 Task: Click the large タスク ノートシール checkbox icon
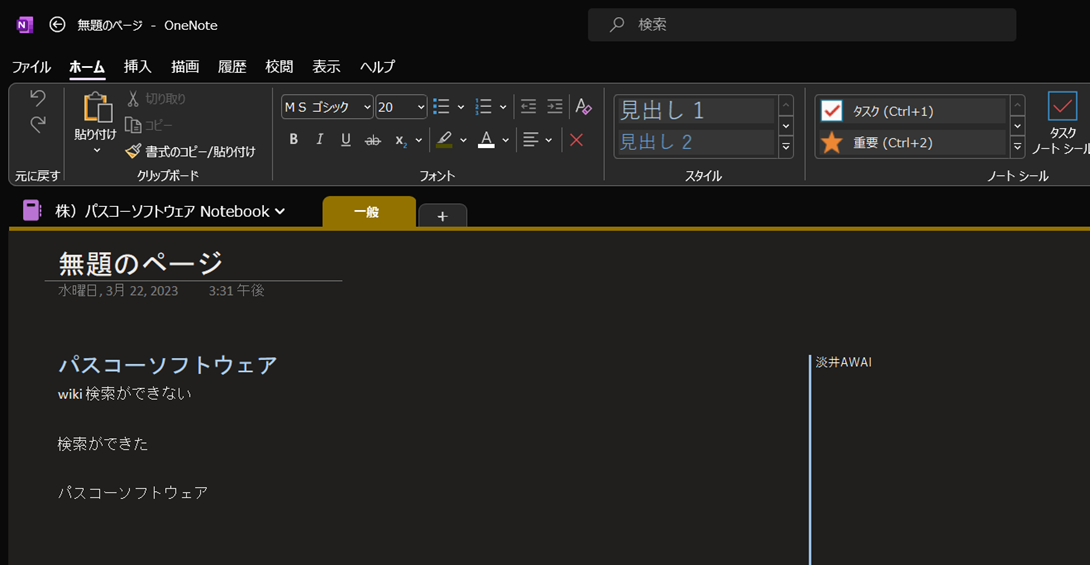[1062, 106]
